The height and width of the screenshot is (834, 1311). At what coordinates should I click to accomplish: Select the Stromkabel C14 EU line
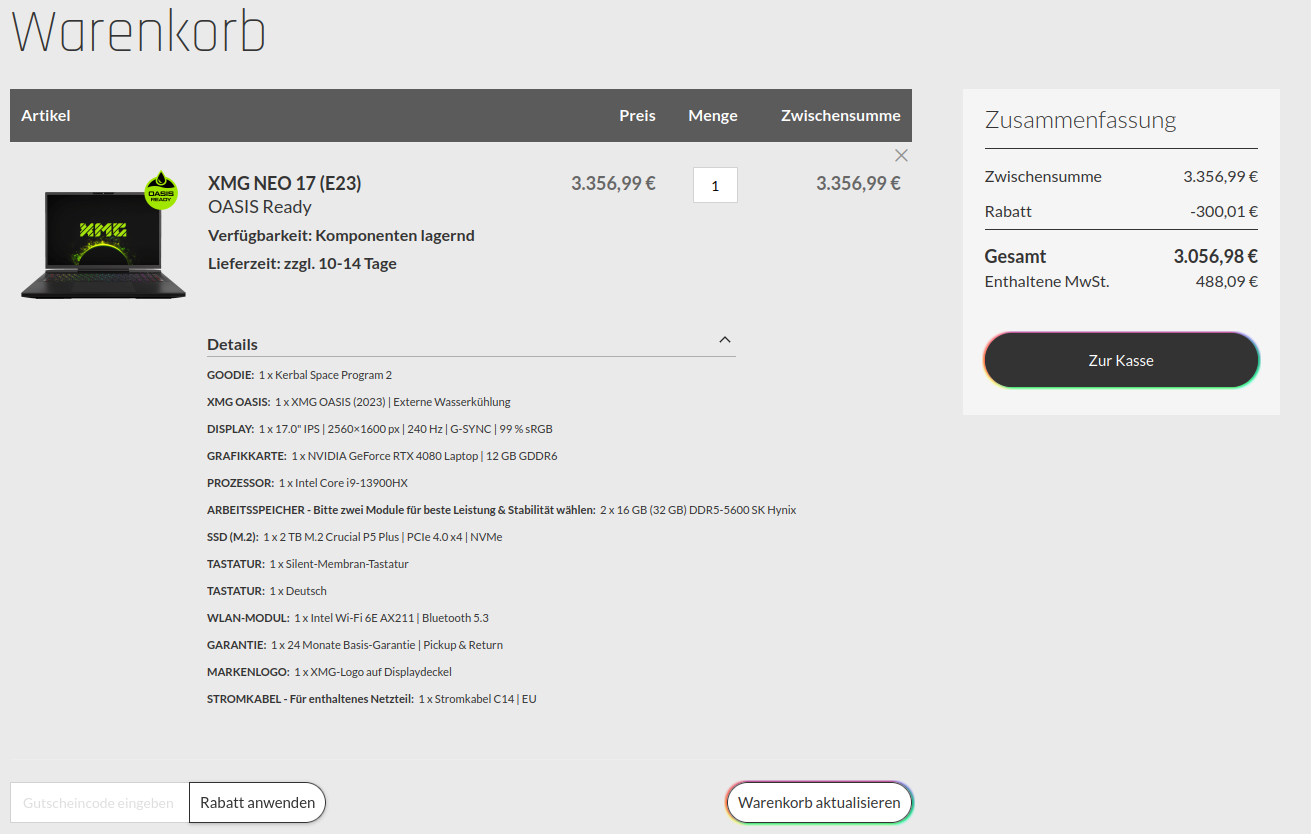(372, 699)
